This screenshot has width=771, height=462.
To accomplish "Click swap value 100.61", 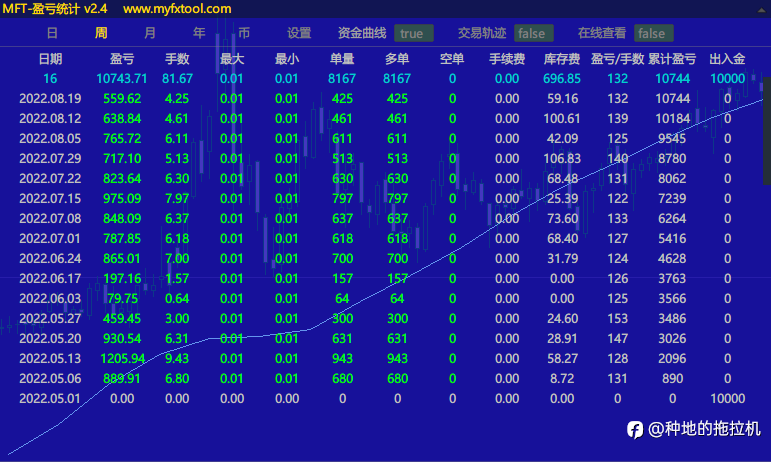I will point(562,119).
